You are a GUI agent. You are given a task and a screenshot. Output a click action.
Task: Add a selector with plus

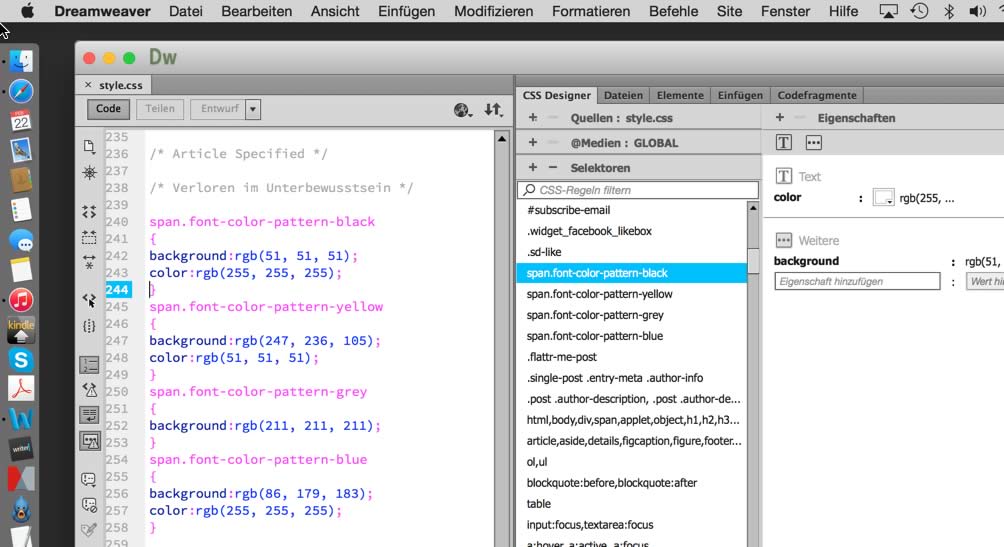(x=533, y=168)
